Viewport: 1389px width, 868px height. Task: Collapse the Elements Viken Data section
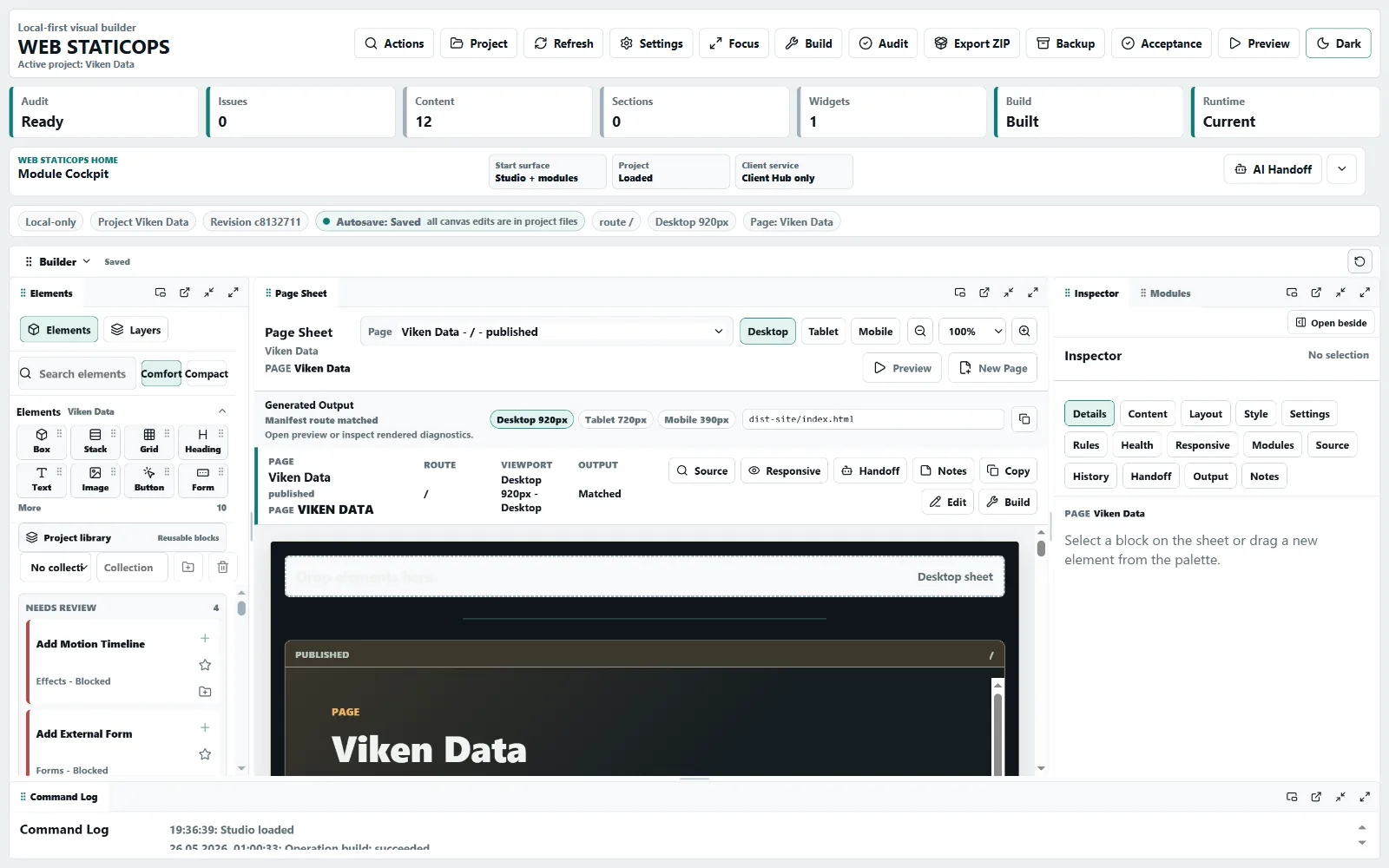tap(222, 411)
